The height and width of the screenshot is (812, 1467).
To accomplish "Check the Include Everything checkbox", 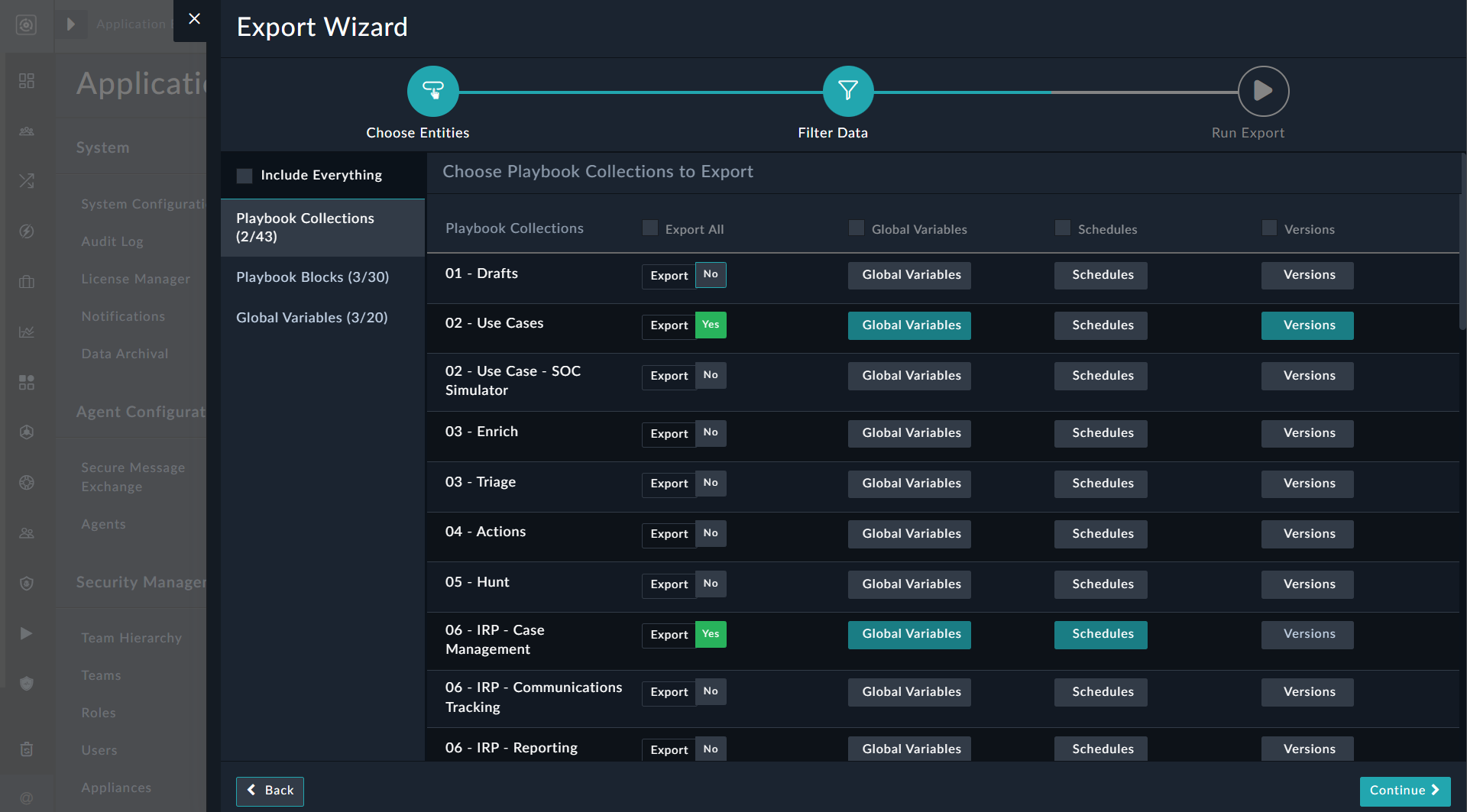I will coord(244,175).
